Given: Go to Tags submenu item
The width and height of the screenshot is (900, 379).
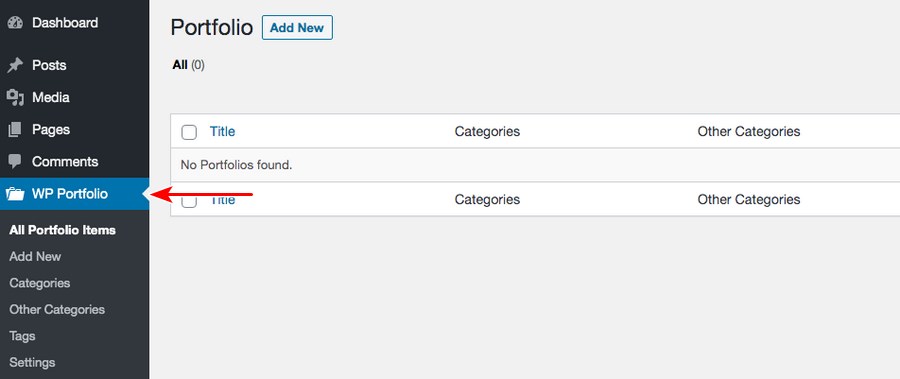Looking at the screenshot, I should [22, 336].
